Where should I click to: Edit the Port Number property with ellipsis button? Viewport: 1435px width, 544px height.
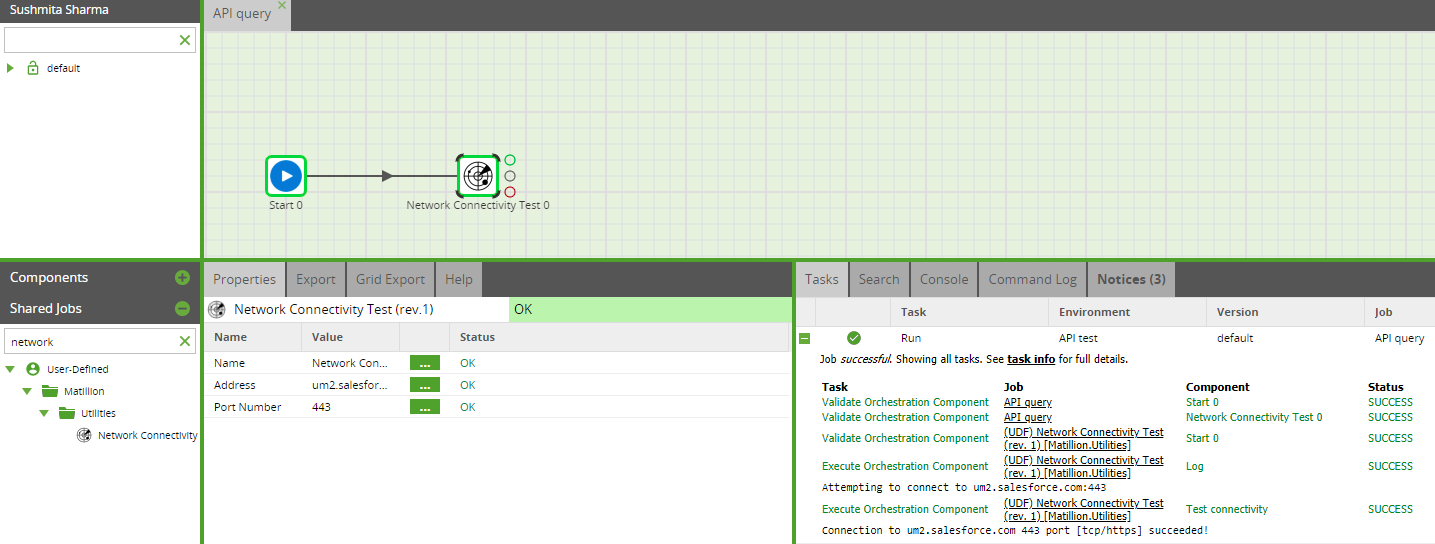point(425,407)
